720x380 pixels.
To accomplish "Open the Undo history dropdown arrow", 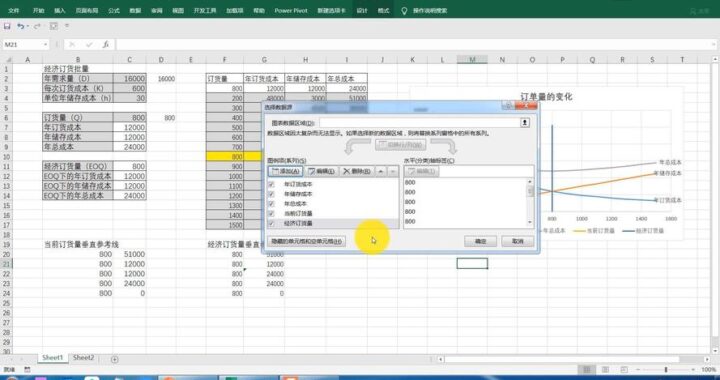I will [x=28, y=26].
